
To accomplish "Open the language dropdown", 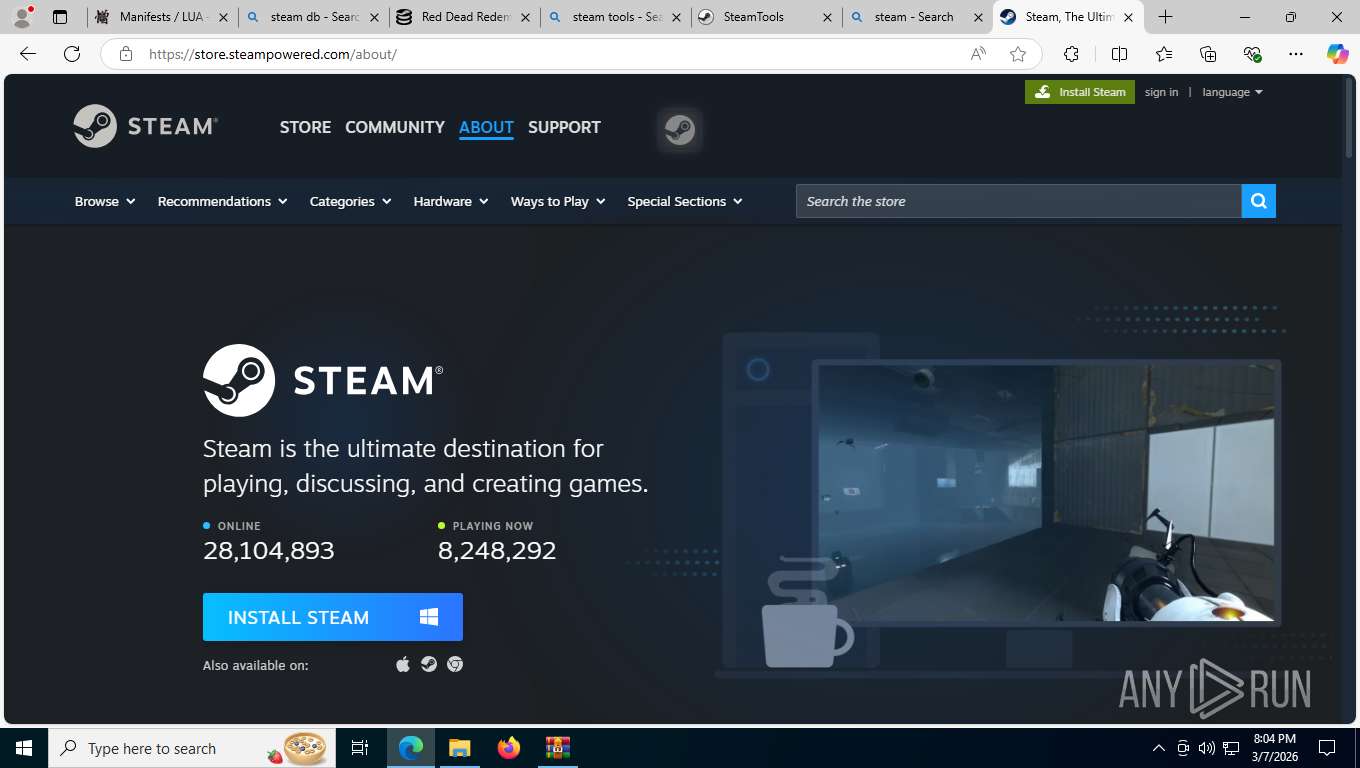I will 1232,92.
